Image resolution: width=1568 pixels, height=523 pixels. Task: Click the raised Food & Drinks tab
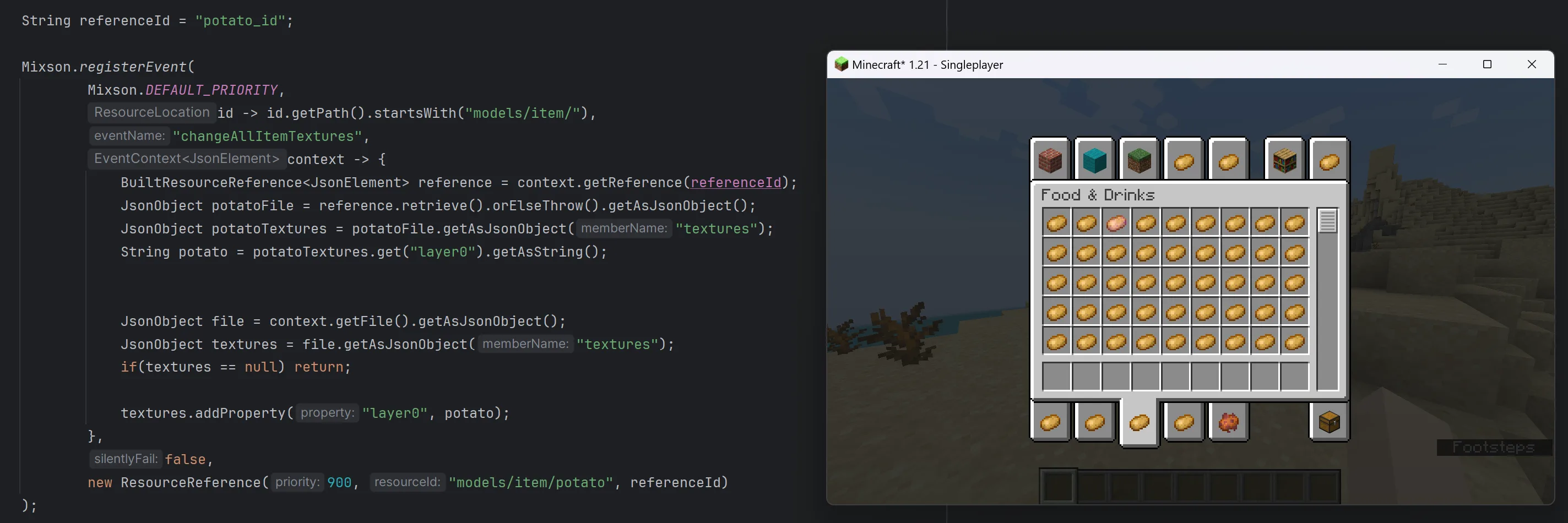[1139, 423]
